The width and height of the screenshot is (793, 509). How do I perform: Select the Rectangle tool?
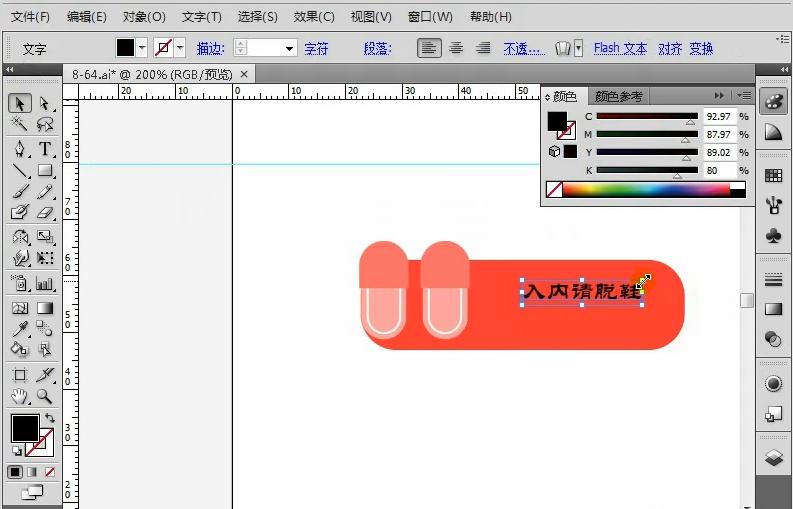click(45, 170)
